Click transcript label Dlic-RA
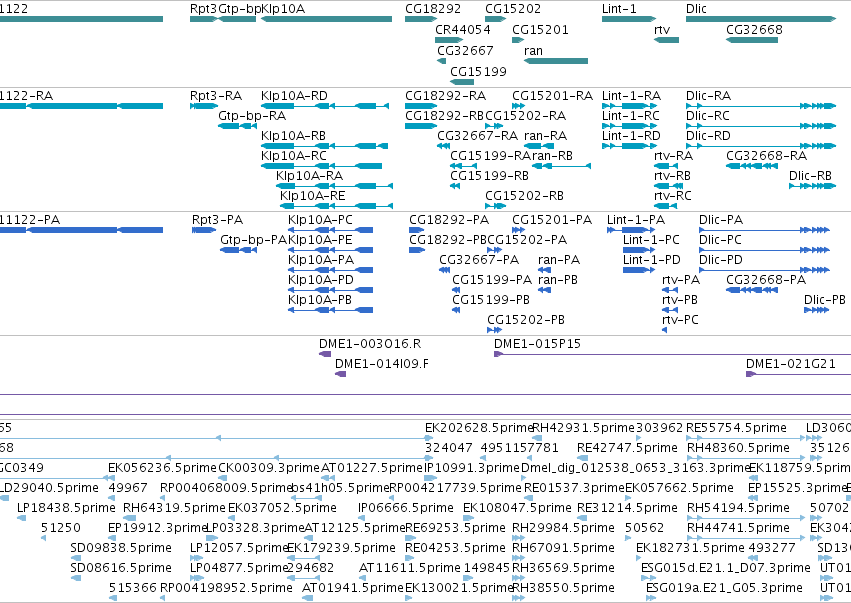 (x=708, y=96)
